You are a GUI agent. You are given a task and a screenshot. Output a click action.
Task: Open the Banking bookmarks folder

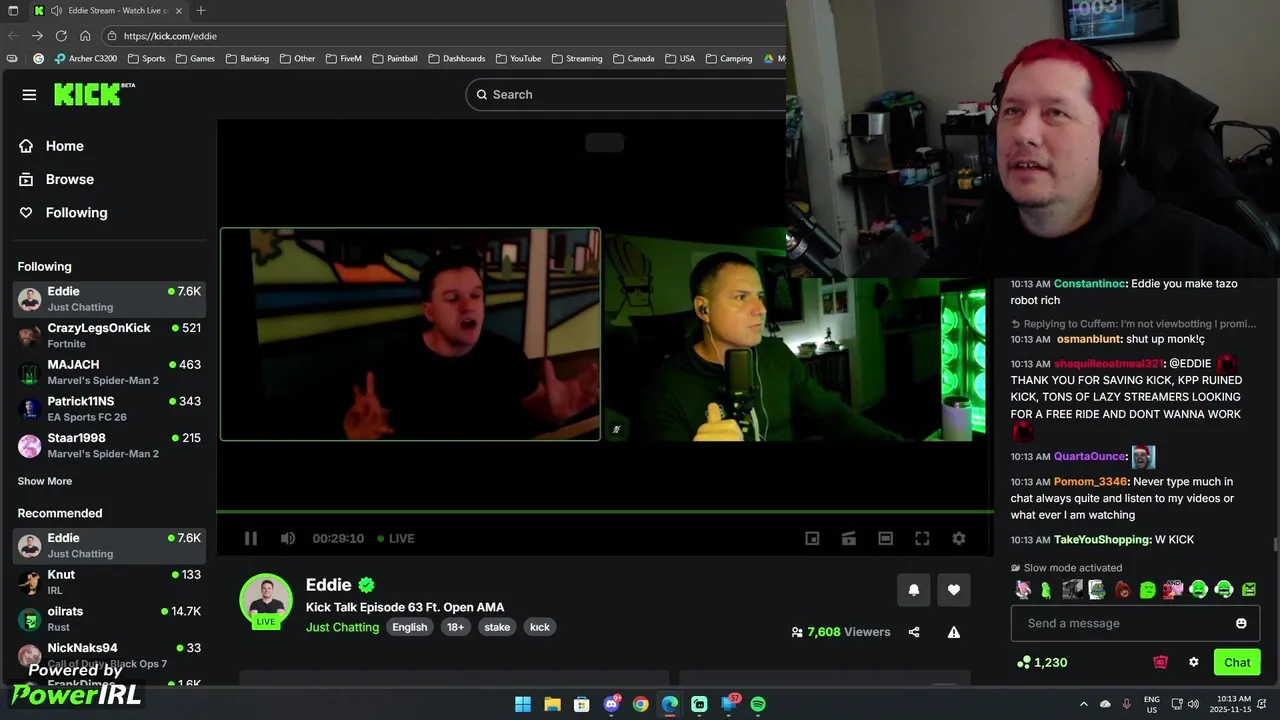(x=248, y=59)
